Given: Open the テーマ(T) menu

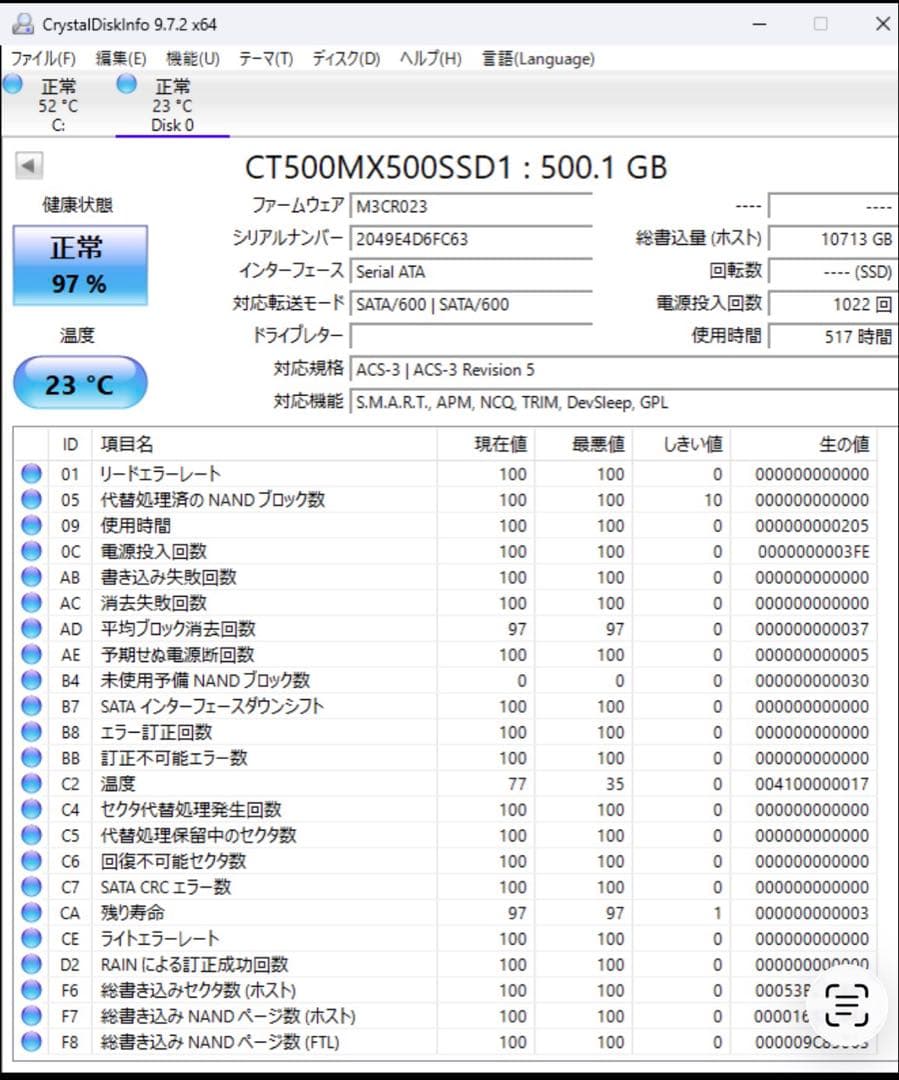Looking at the screenshot, I should (x=266, y=59).
